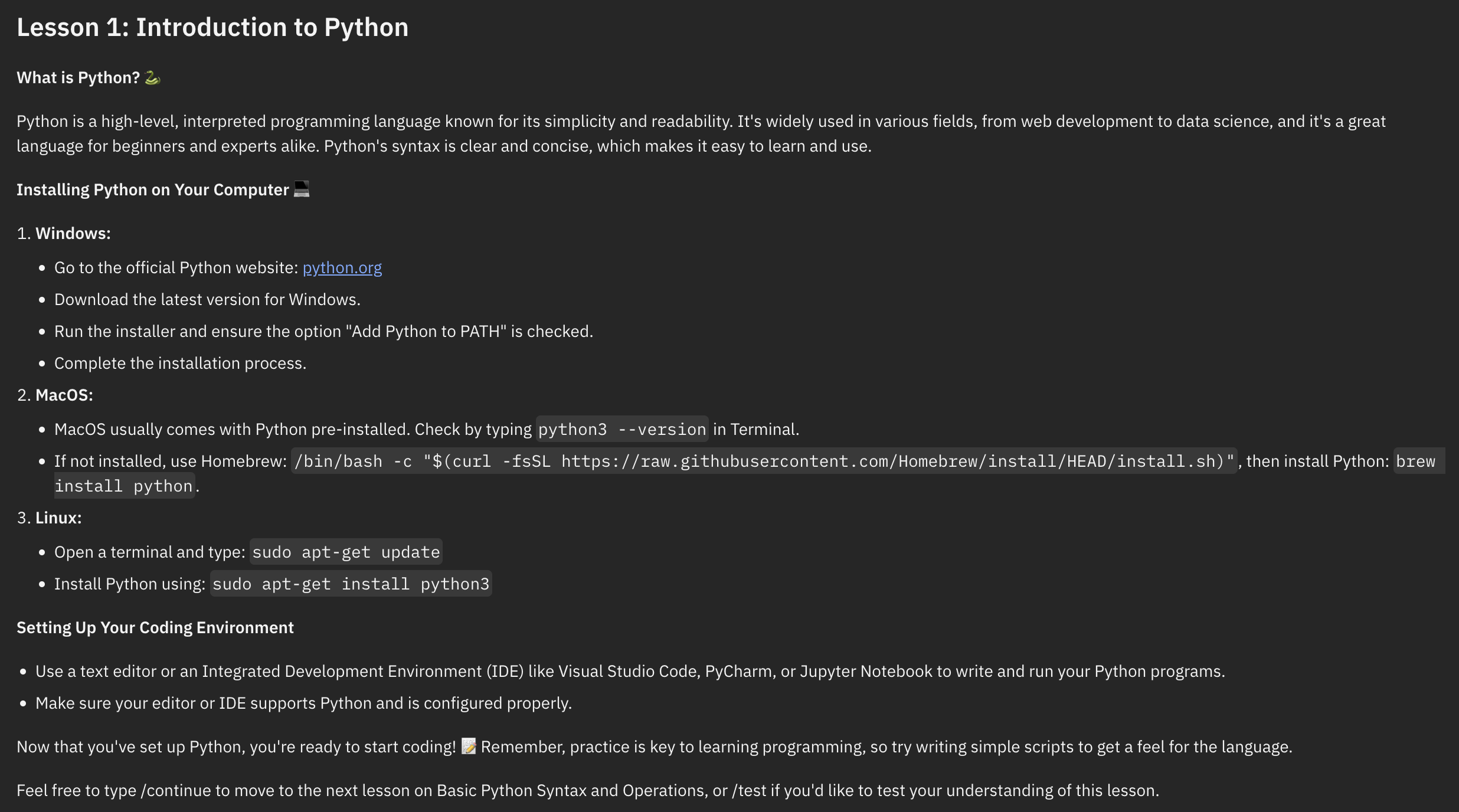
Task: Click the install python code fragment
Action: 124,486
